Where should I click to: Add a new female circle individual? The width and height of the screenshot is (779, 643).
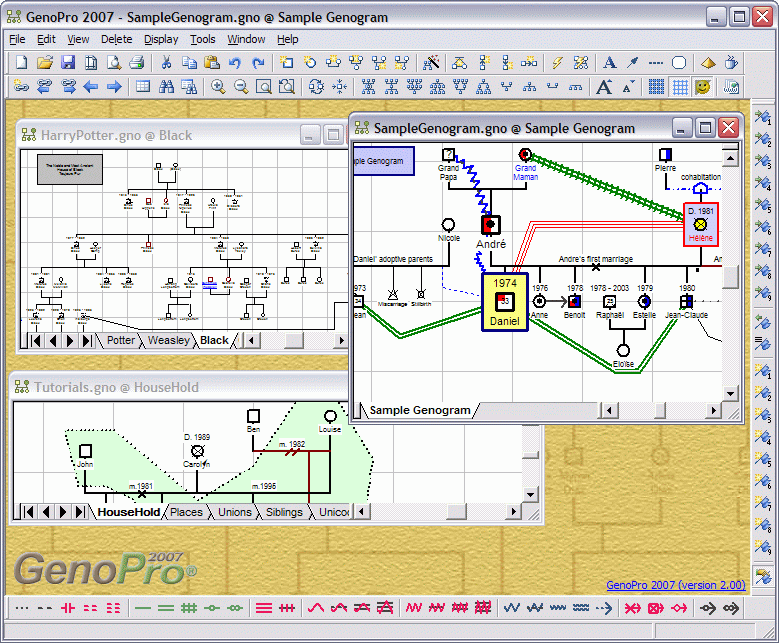click(310, 63)
